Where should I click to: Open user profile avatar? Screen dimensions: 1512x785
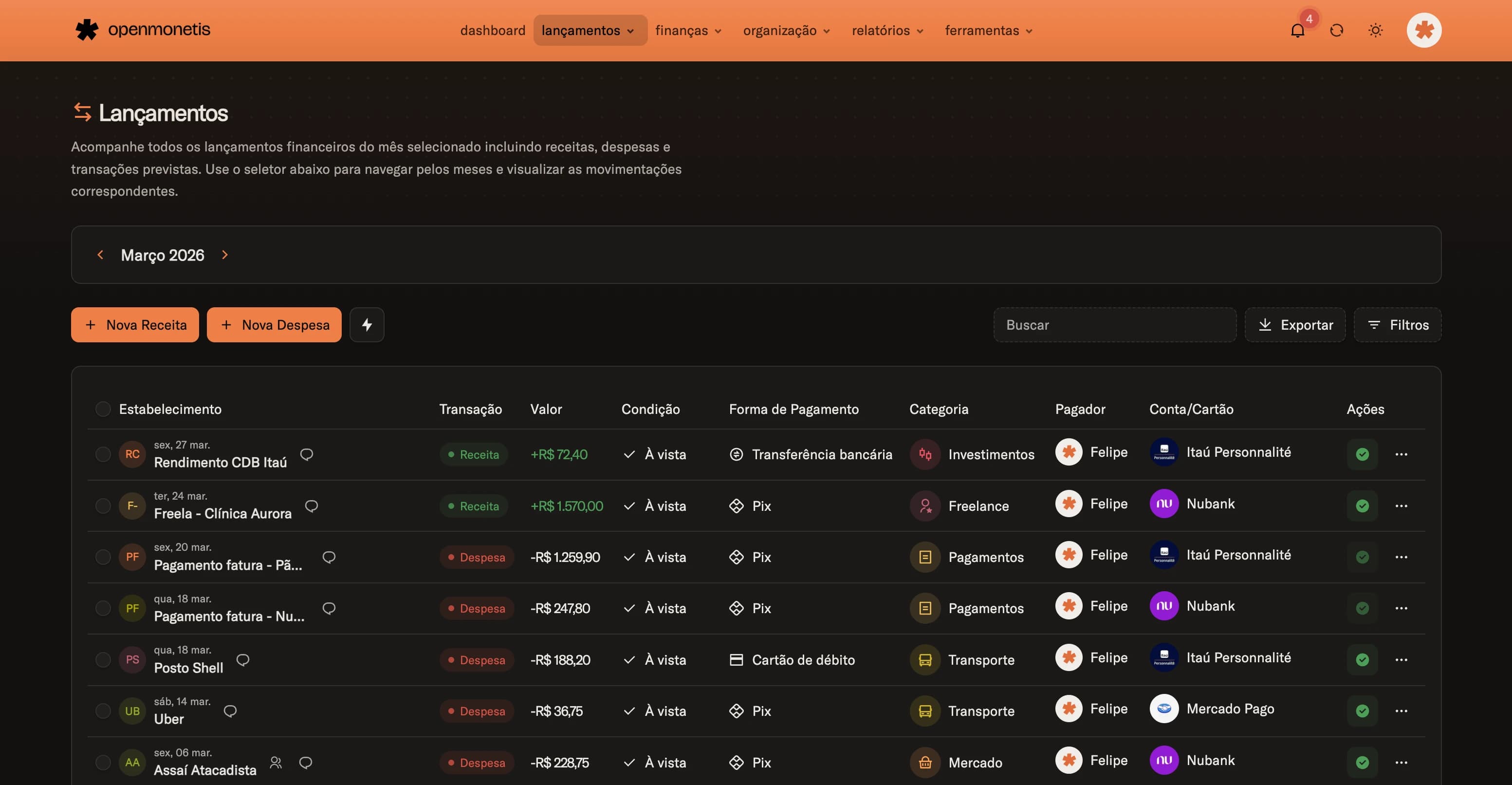[x=1423, y=31]
